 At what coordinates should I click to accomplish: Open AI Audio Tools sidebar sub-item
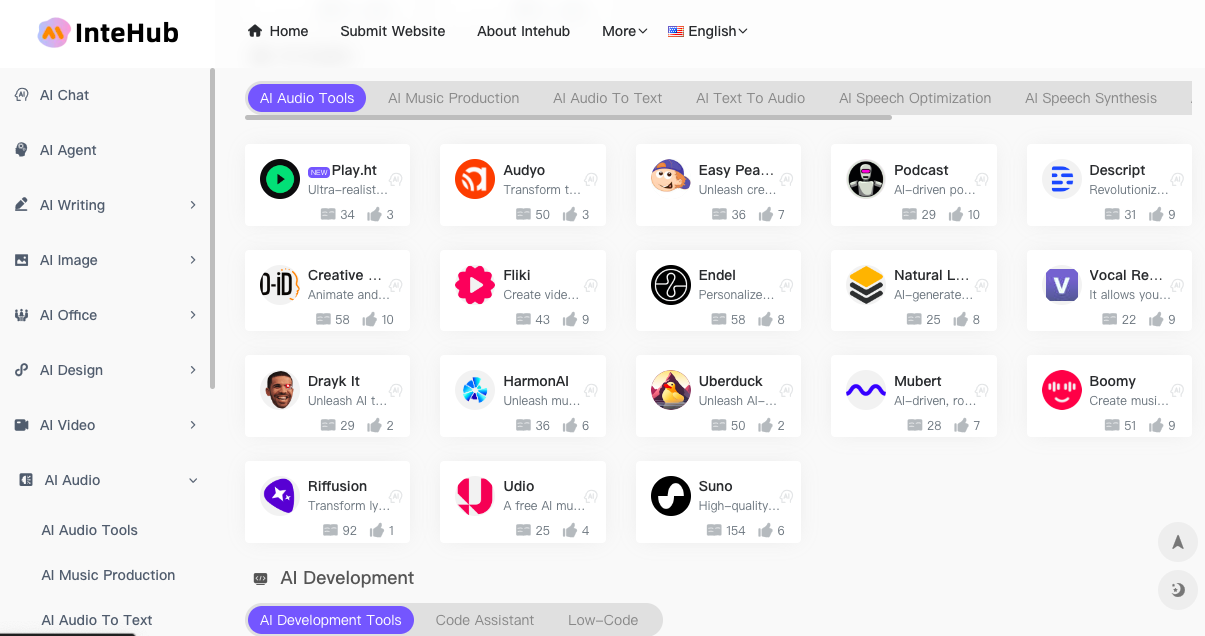[90, 530]
